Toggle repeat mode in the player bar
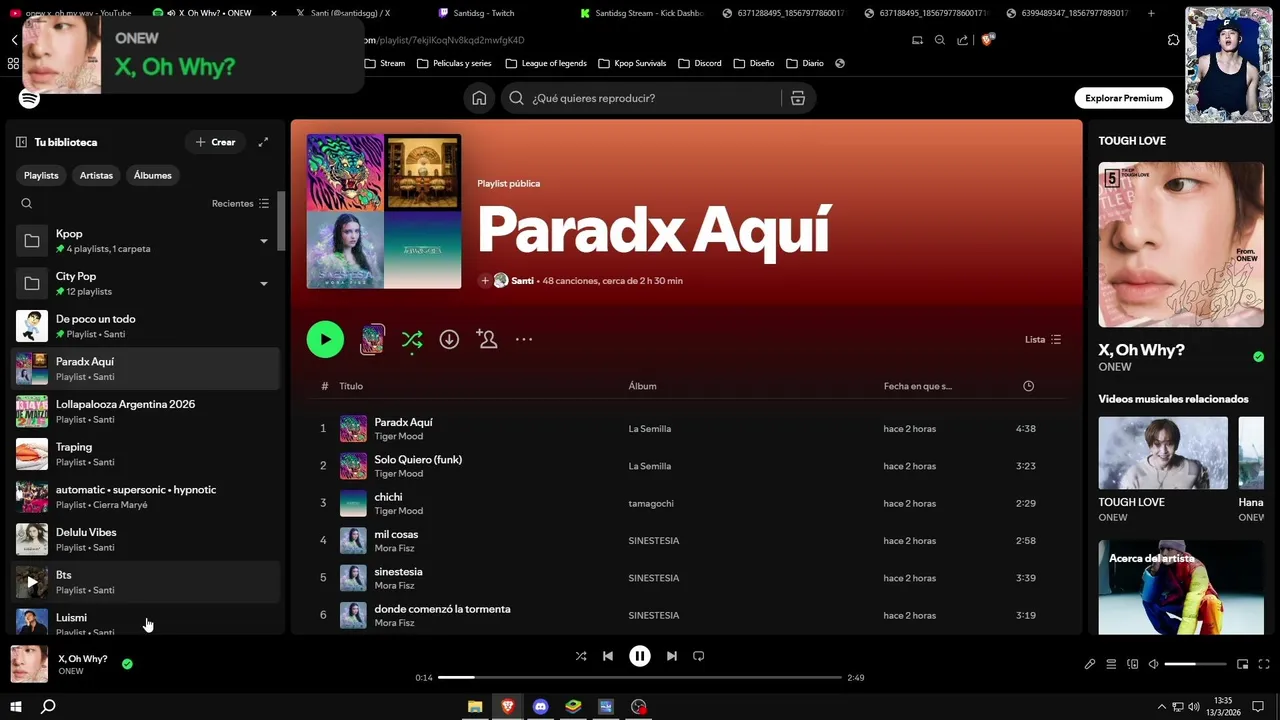Viewport: 1280px width, 720px height. pos(699,656)
